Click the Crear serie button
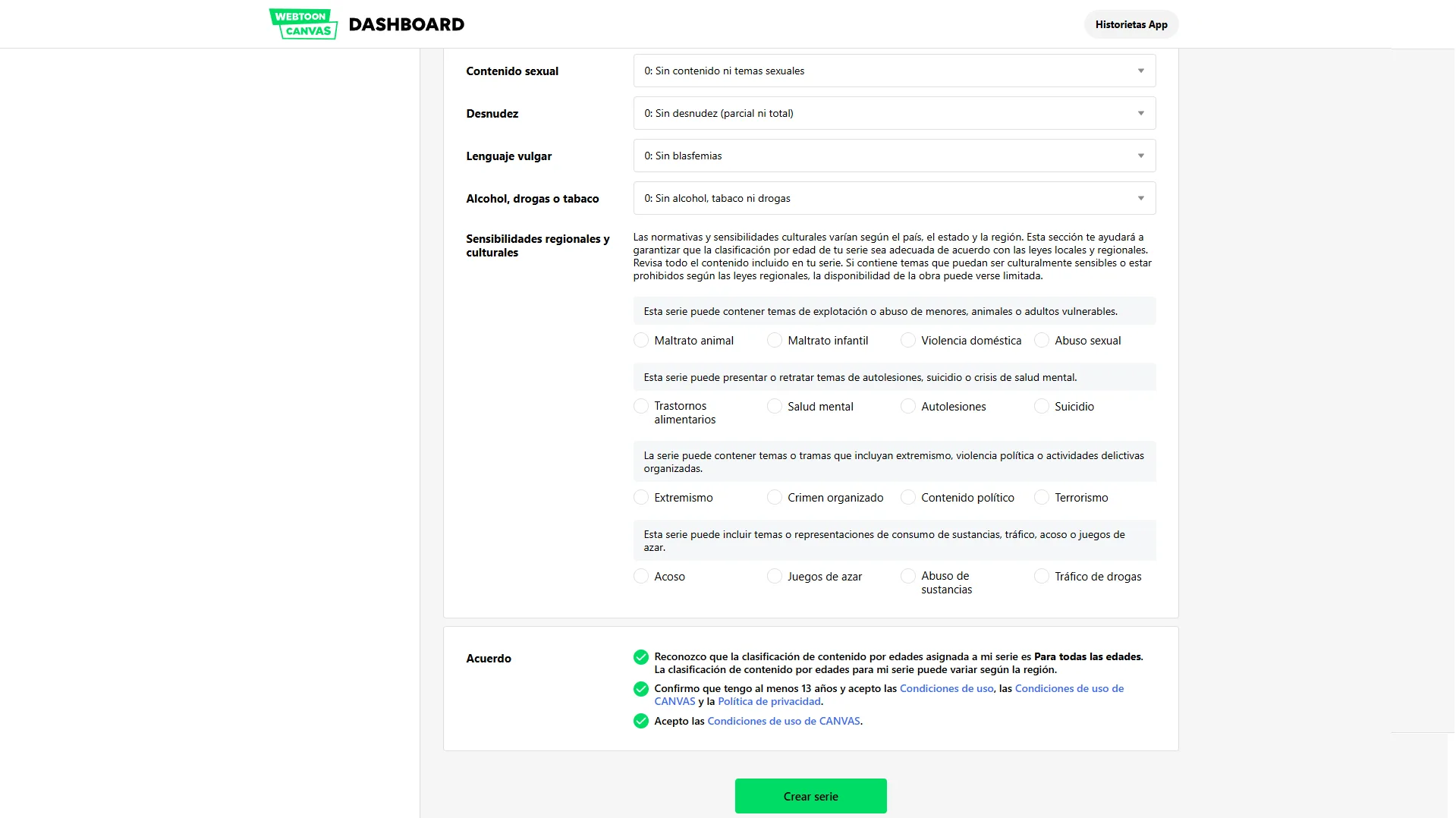 point(810,796)
